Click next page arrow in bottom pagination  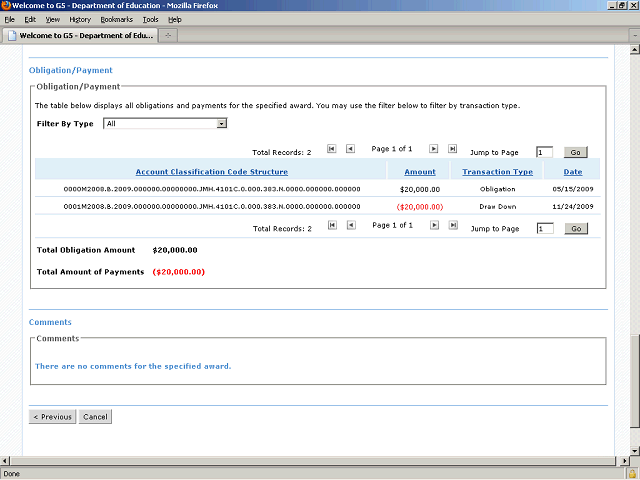434,226
